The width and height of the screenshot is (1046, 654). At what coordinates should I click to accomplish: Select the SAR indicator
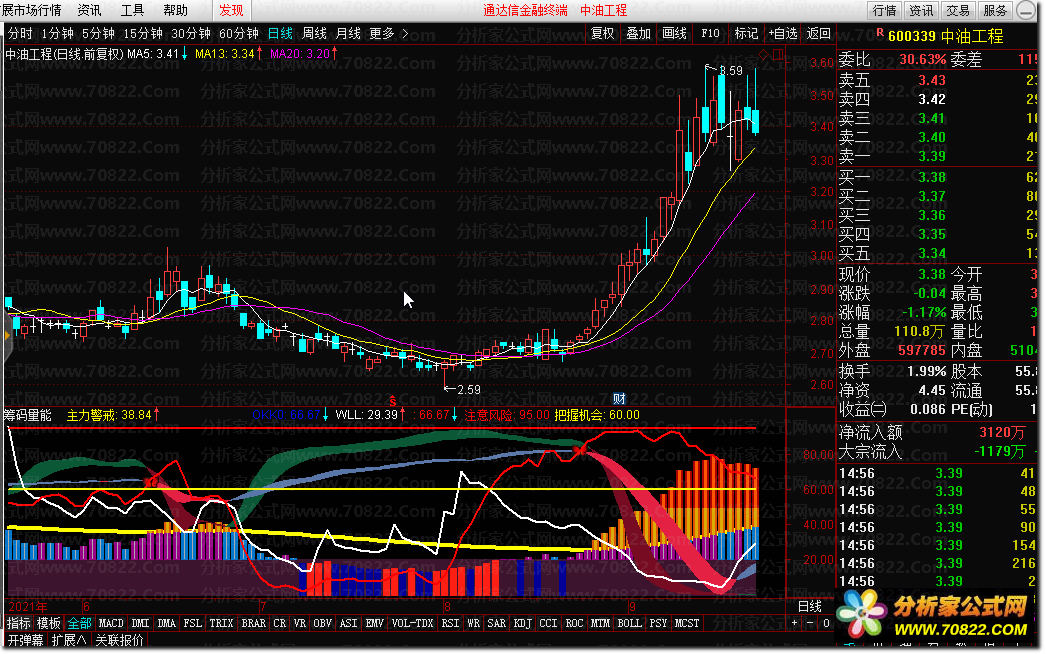(x=496, y=623)
